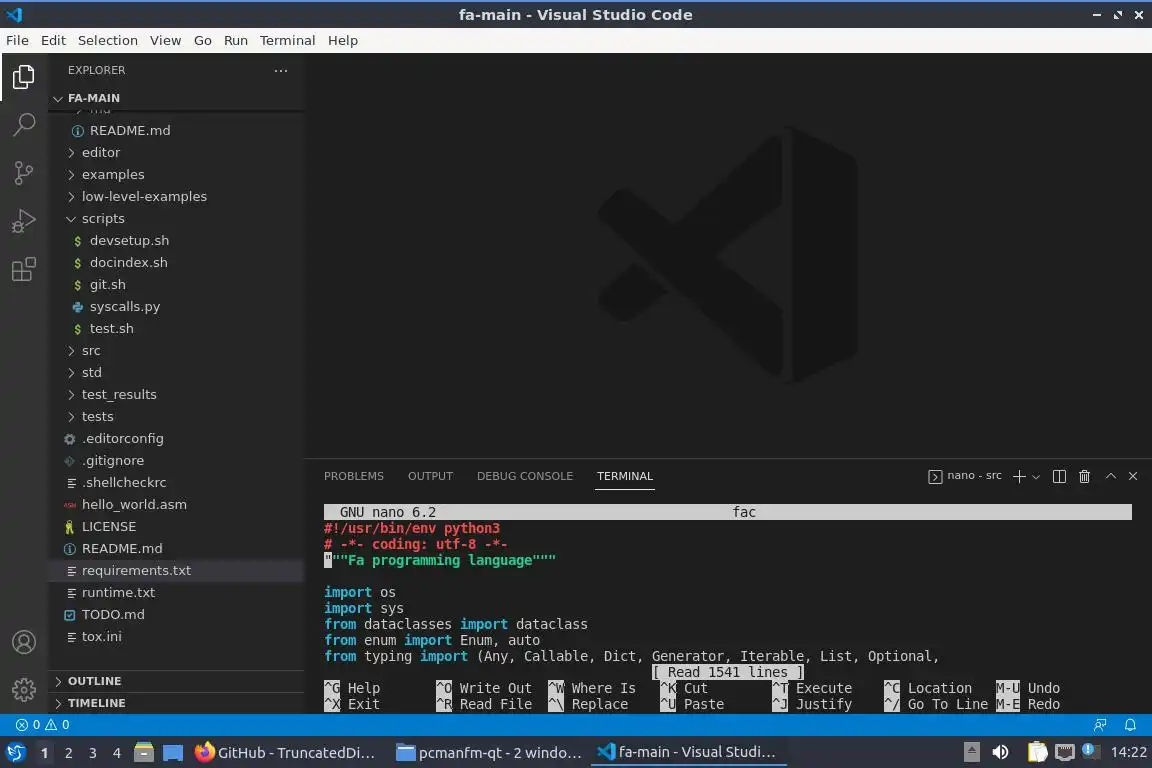Image resolution: width=1152 pixels, height=768 pixels.
Task: Open the volume control in system tray
Action: [1000, 752]
